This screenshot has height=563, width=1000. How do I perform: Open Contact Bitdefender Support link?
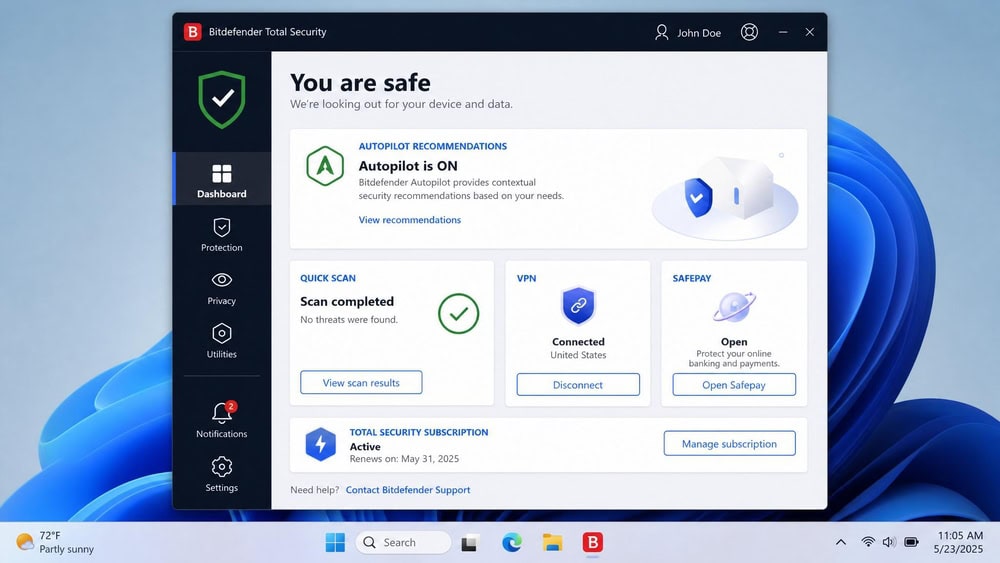click(408, 490)
